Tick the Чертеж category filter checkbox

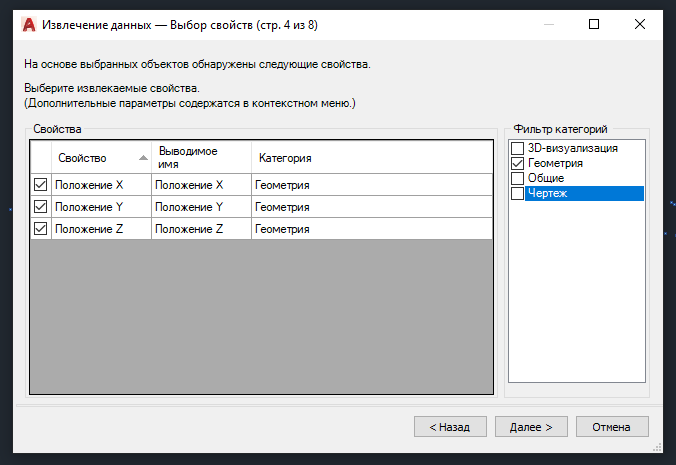tap(517, 193)
